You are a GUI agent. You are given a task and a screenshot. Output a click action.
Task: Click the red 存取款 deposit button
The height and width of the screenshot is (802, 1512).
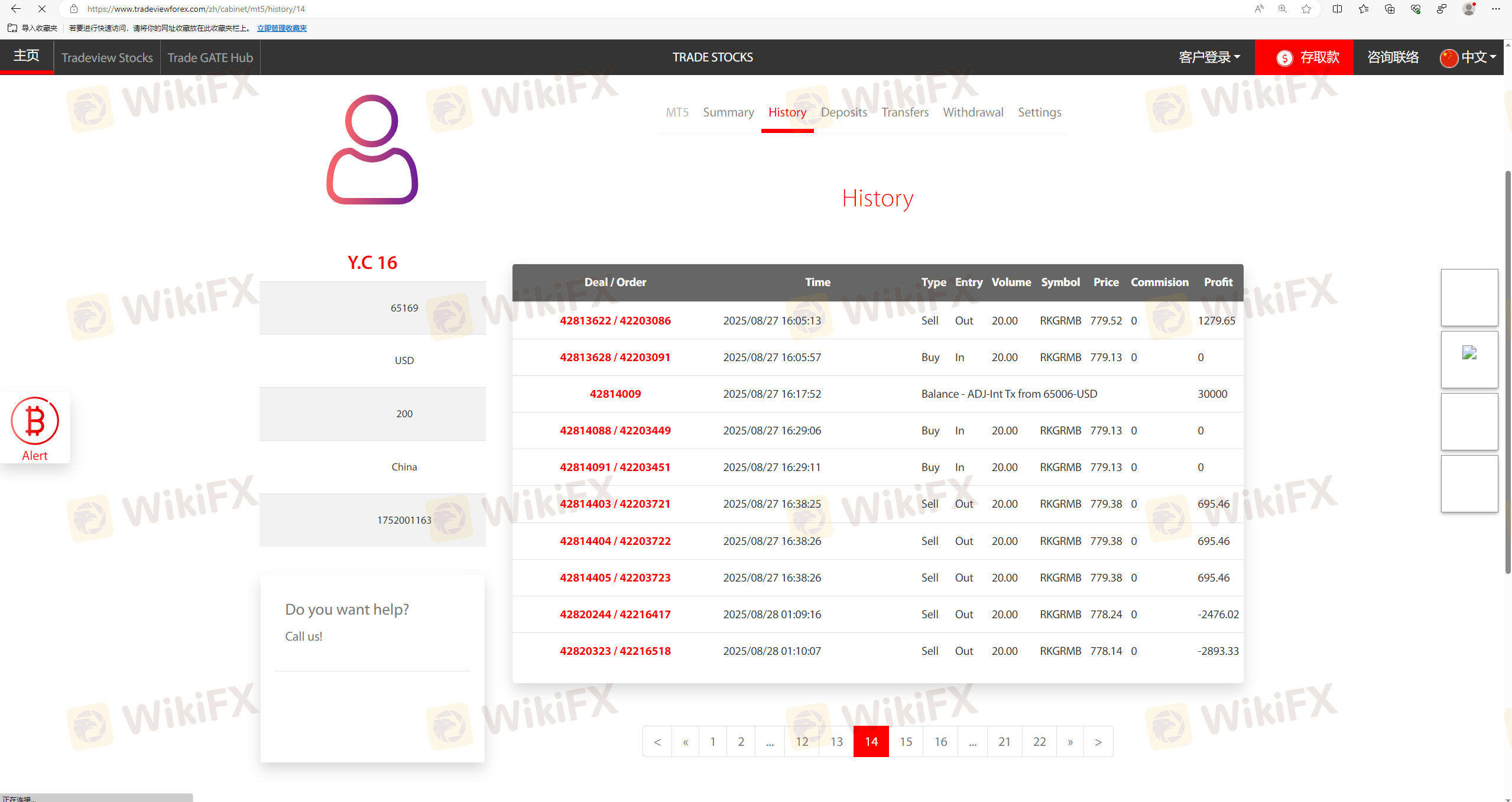pos(1304,57)
